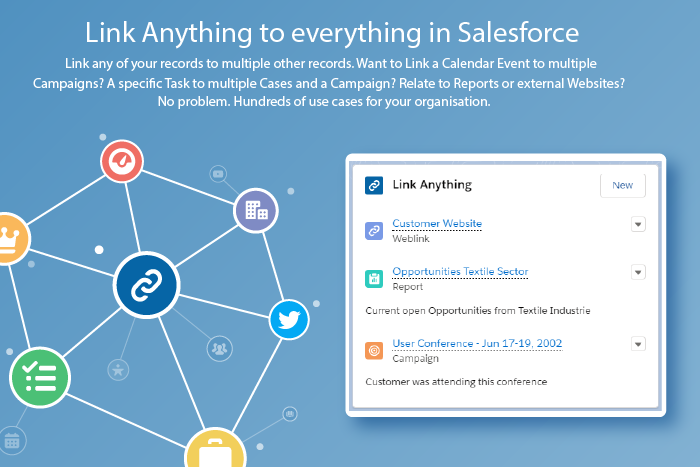Select the green report icon beside Opportunities
The width and height of the screenshot is (700, 467).
pyautogui.click(x=374, y=279)
